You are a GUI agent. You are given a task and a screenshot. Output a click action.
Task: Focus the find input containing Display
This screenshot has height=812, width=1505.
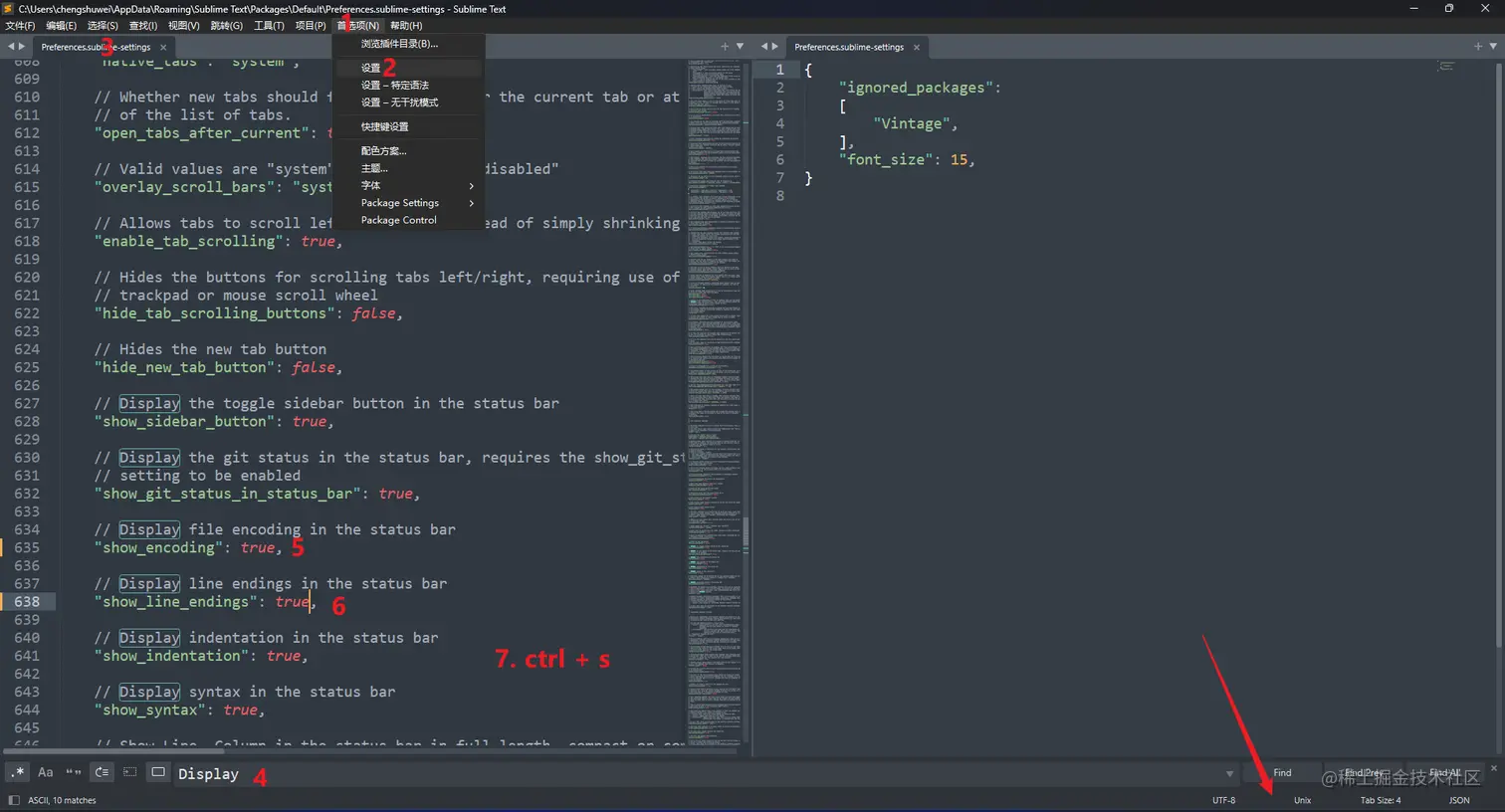[x=697, y=773]
